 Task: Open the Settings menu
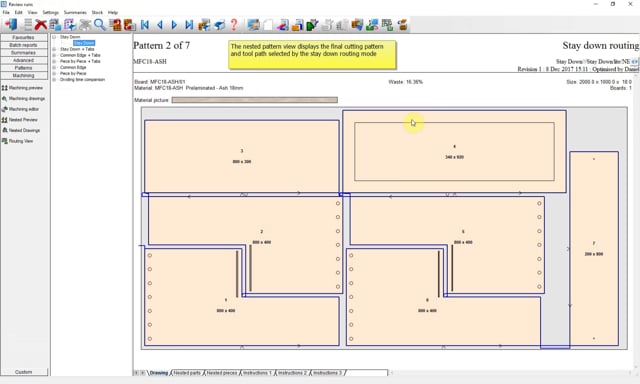tap(51, 12)
